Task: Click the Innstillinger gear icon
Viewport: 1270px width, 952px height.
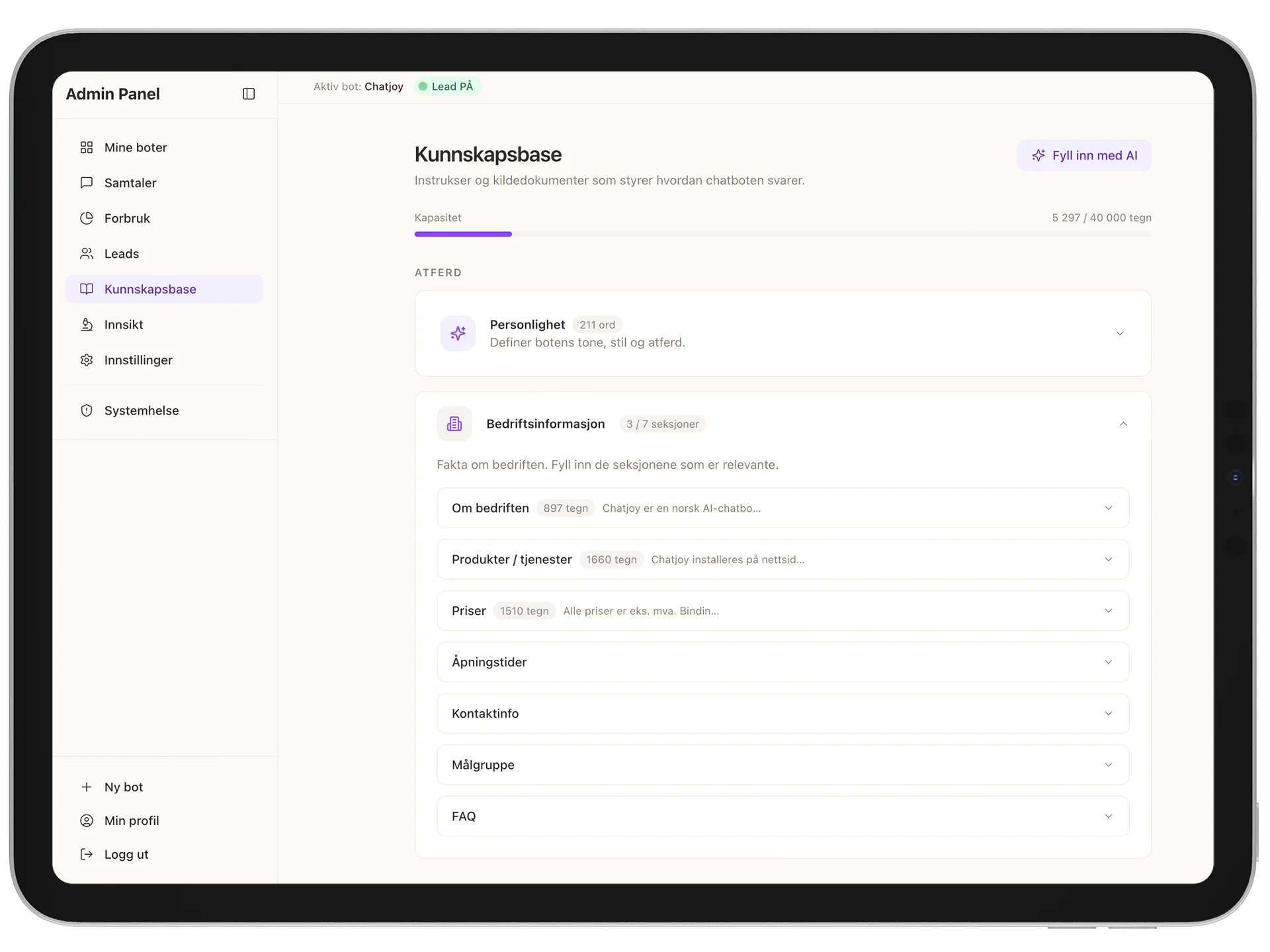Action: (87, 360)
